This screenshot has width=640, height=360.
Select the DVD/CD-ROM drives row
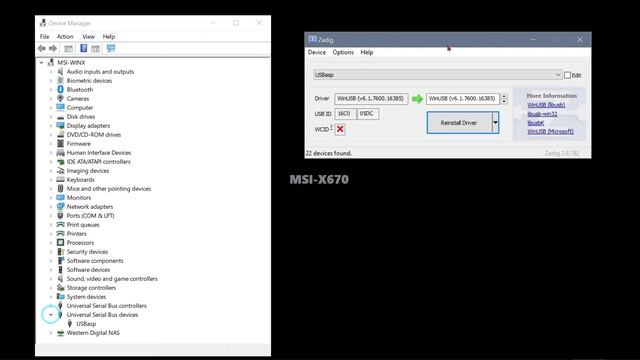pos(93,135)
